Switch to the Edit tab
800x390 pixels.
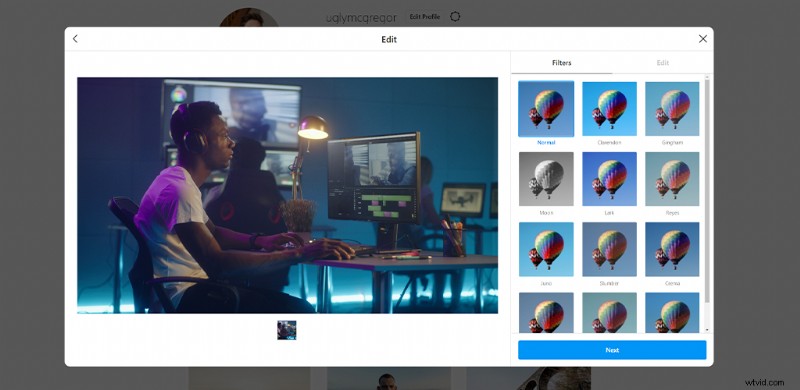point(662,63)
